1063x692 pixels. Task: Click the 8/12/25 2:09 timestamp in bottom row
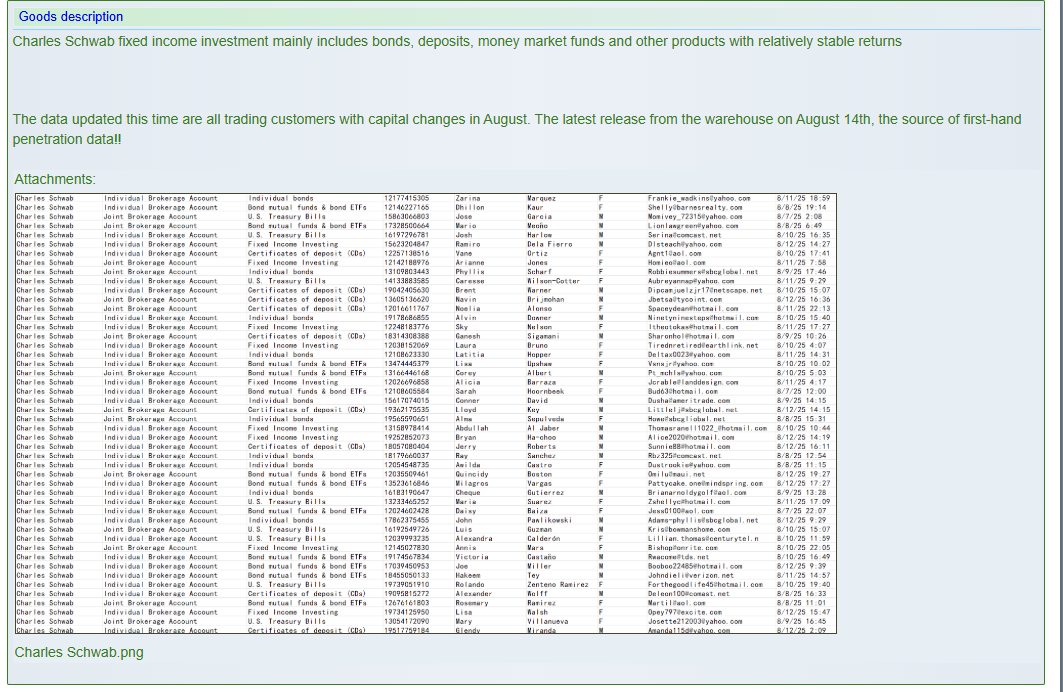click(801, 630)
